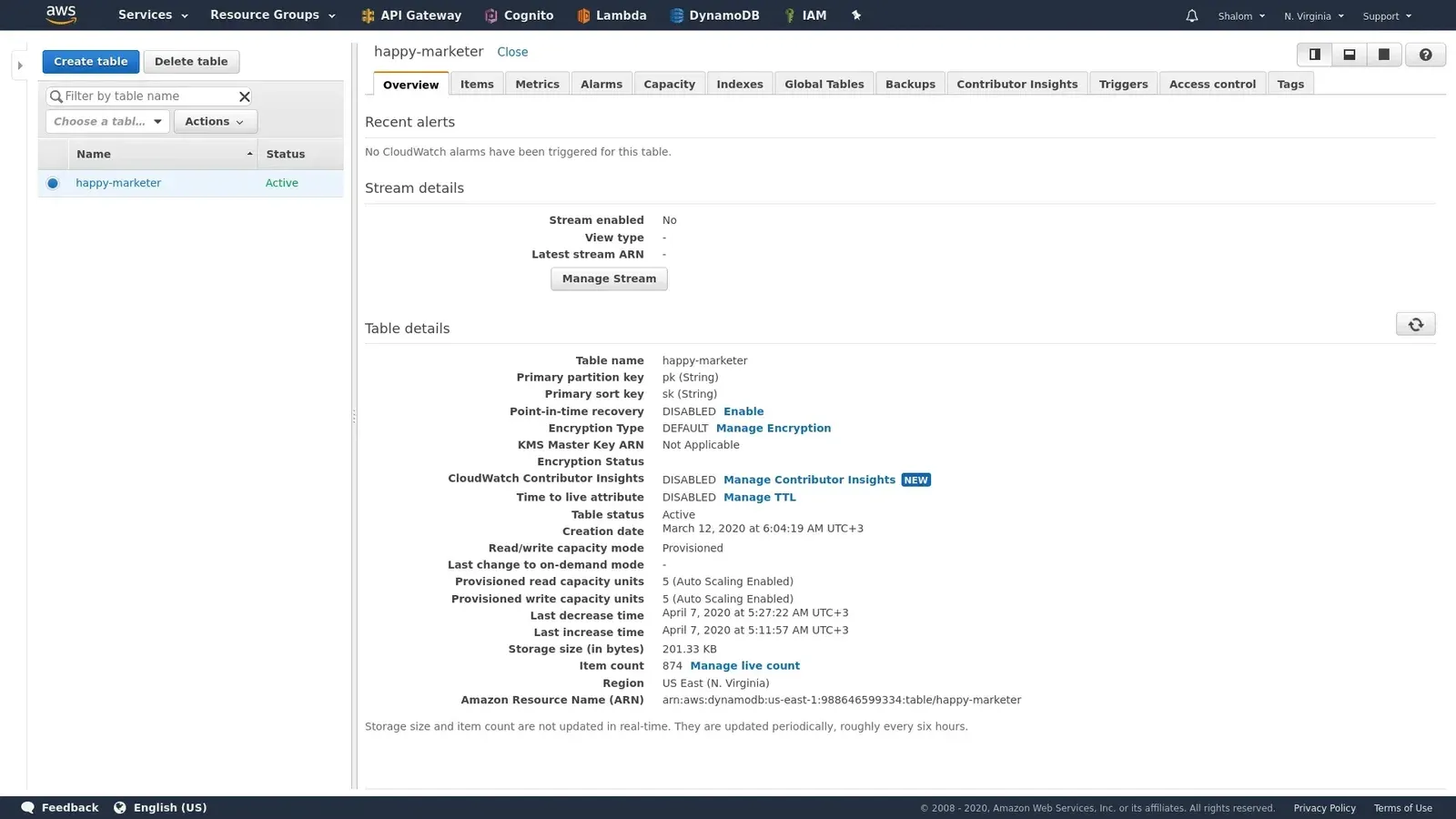Viewport: 1456px width, 819px height.
Task: Open DynamoDB shortcut in top bar
Action: pos(714,15)
